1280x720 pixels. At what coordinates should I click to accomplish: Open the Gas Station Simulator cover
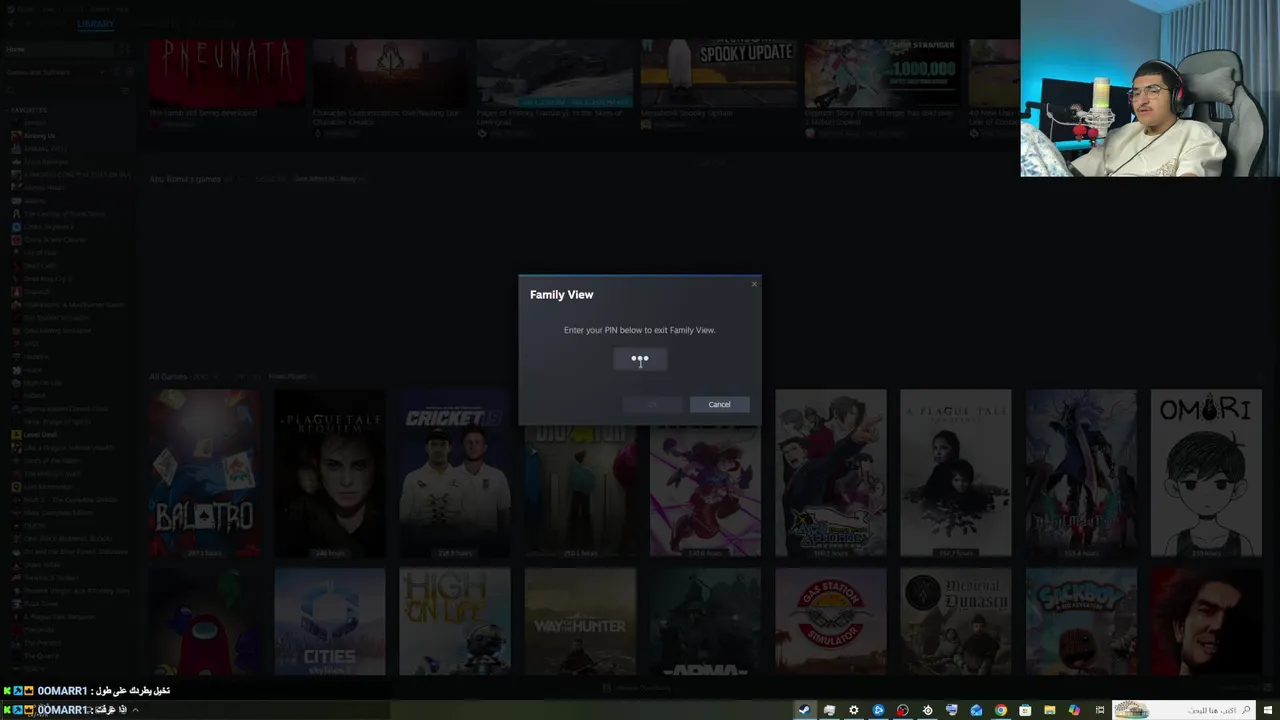click(x=830, y=621)
